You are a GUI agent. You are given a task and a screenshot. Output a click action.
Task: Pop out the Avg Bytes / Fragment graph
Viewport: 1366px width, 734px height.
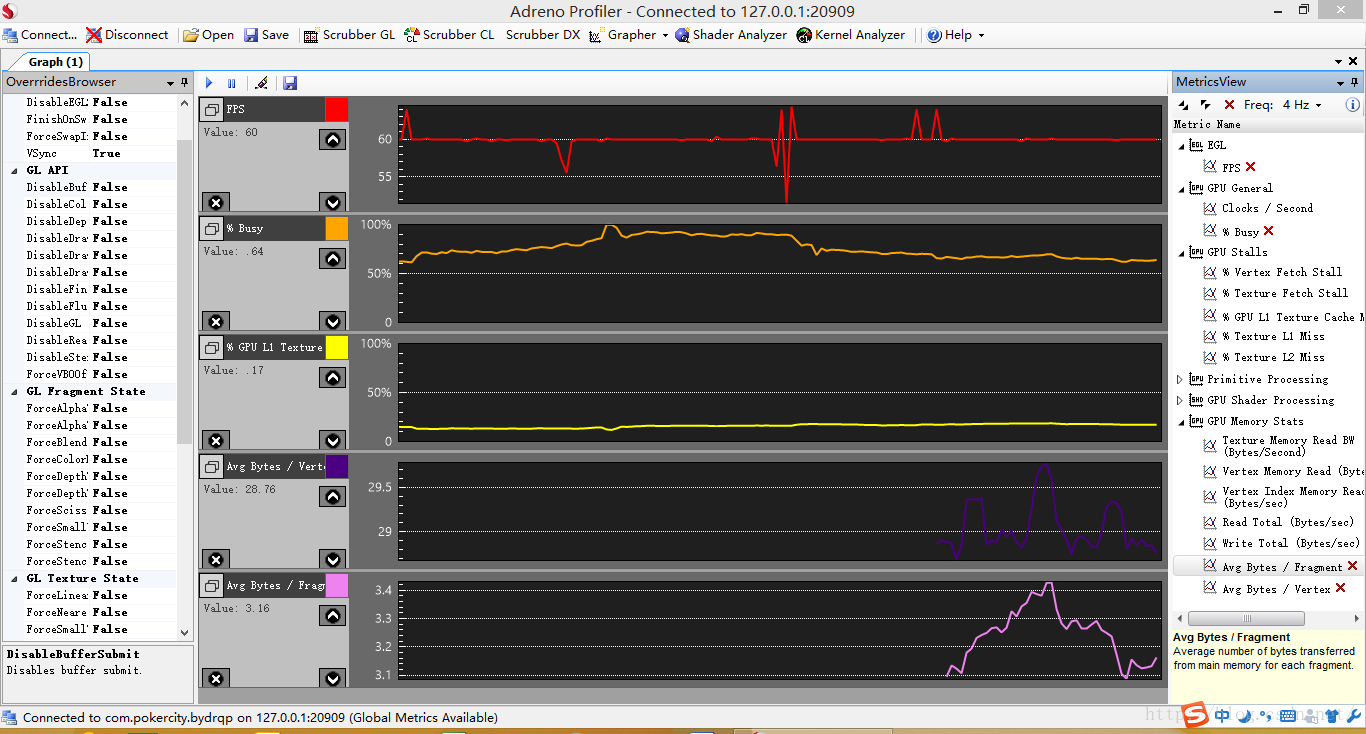point(212,585)
